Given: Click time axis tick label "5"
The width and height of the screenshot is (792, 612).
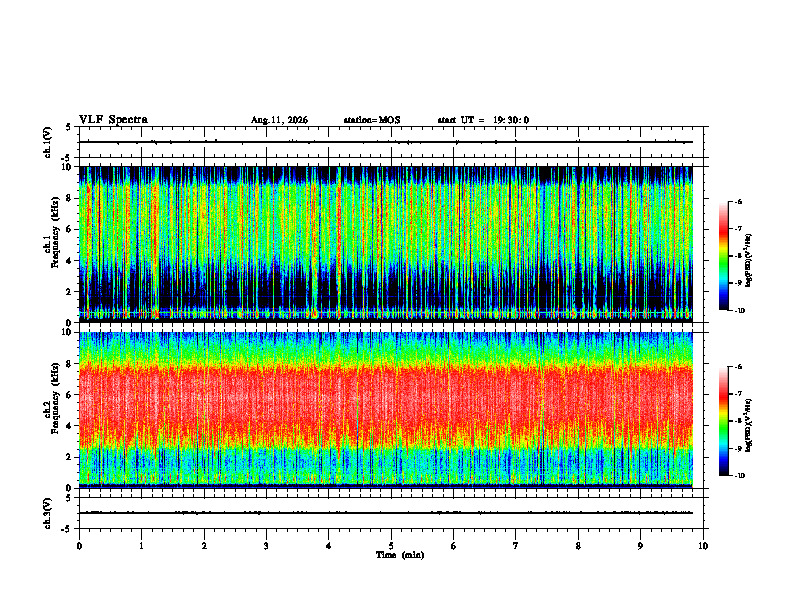Looking at the screenshot, I should point(391,546).
